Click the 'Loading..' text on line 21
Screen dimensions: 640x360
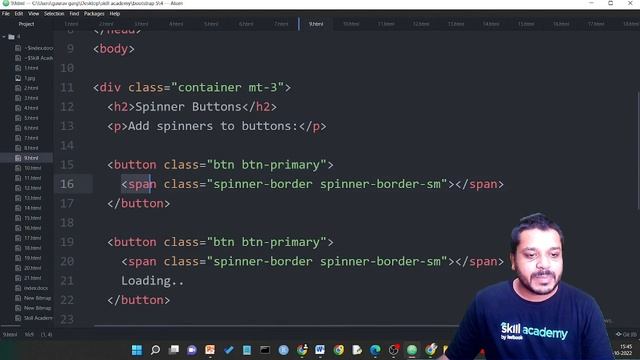point(152,281)
